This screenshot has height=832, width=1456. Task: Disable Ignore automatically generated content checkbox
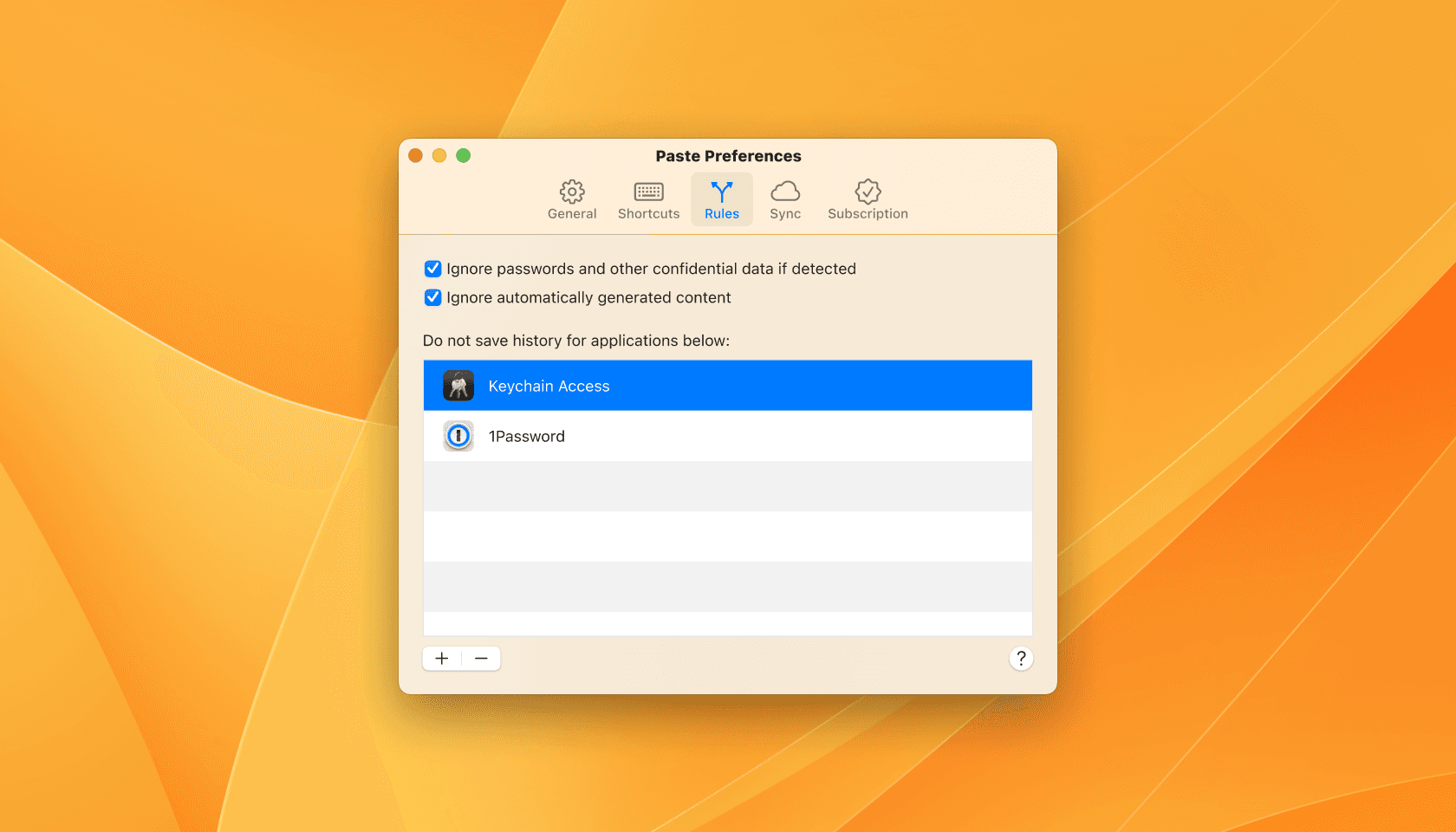pyautogui.click(x=433, y=297)
